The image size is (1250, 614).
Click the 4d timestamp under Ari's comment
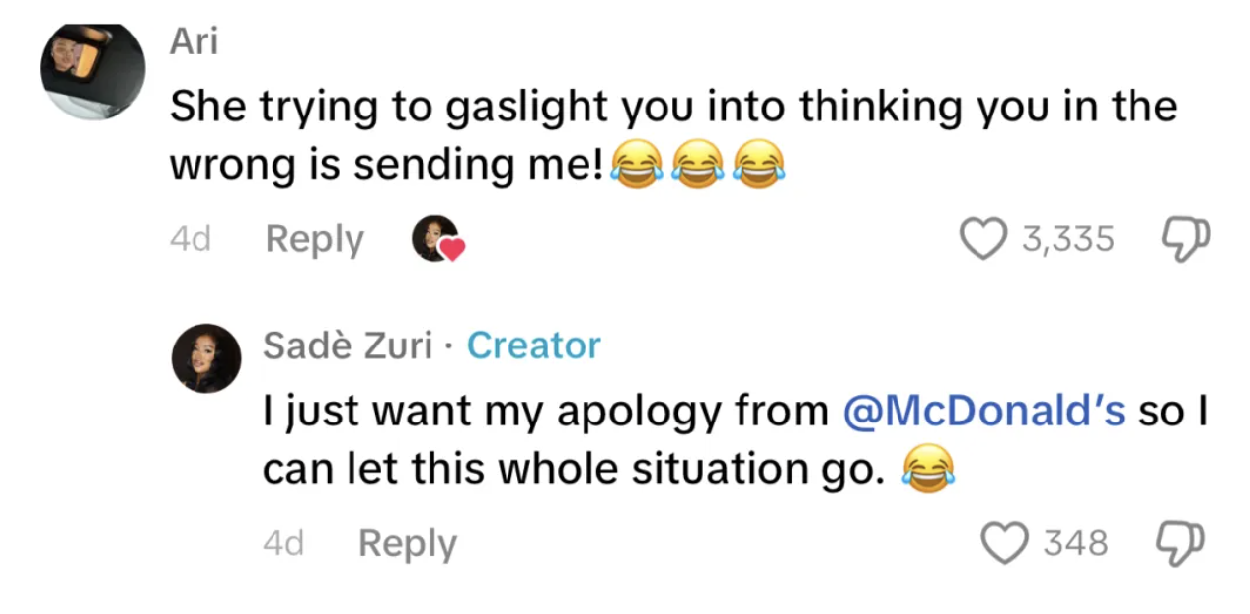coord(190,240)
